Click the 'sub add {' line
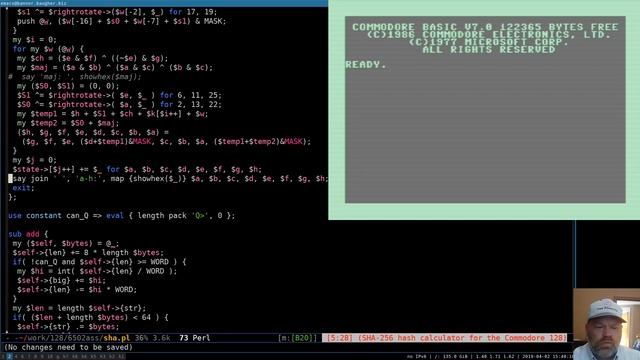Viewport: 640px width, 360px height. click(x=28, y=234)
